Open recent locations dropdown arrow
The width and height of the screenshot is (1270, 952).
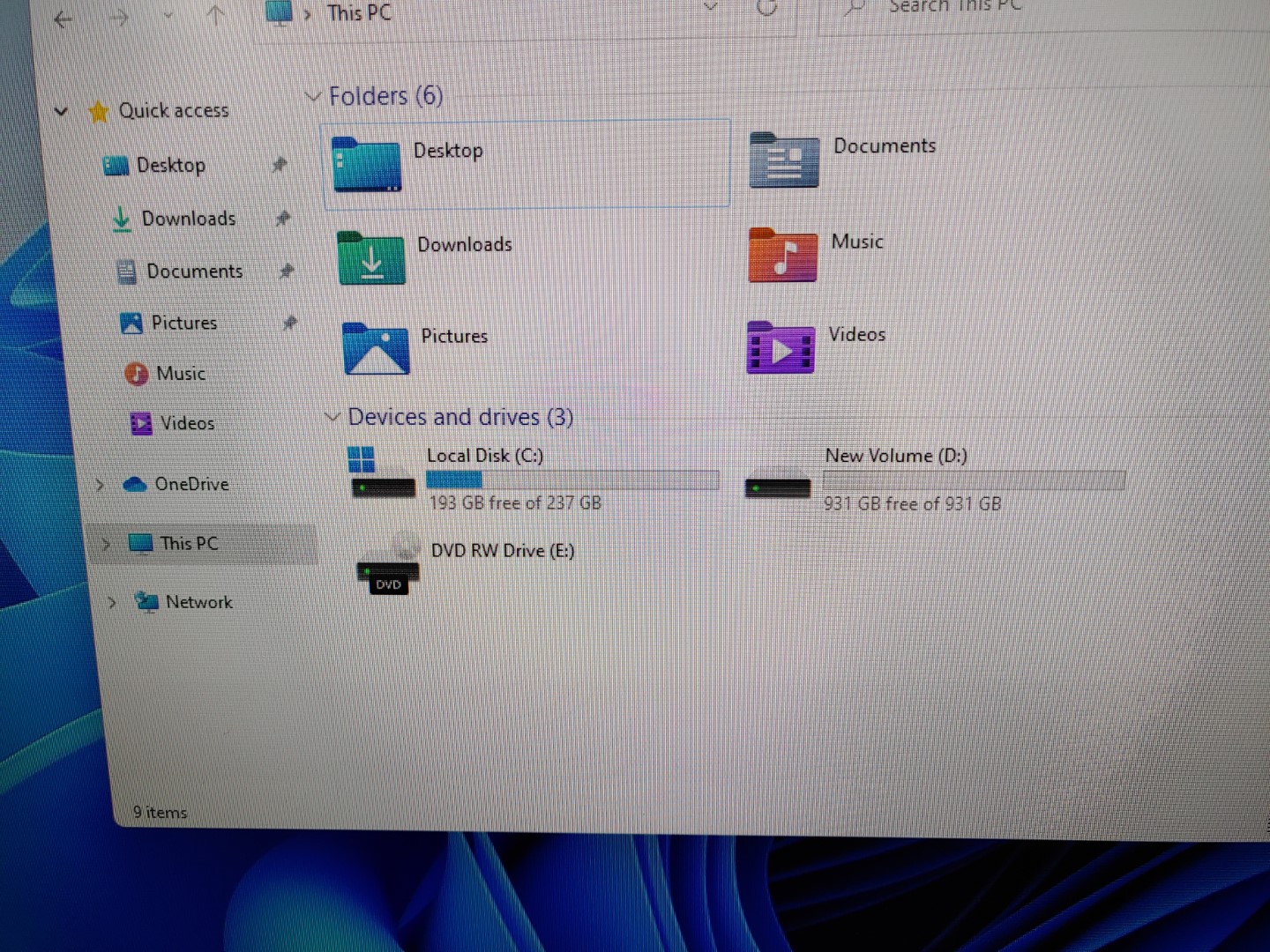pos(168,16)
